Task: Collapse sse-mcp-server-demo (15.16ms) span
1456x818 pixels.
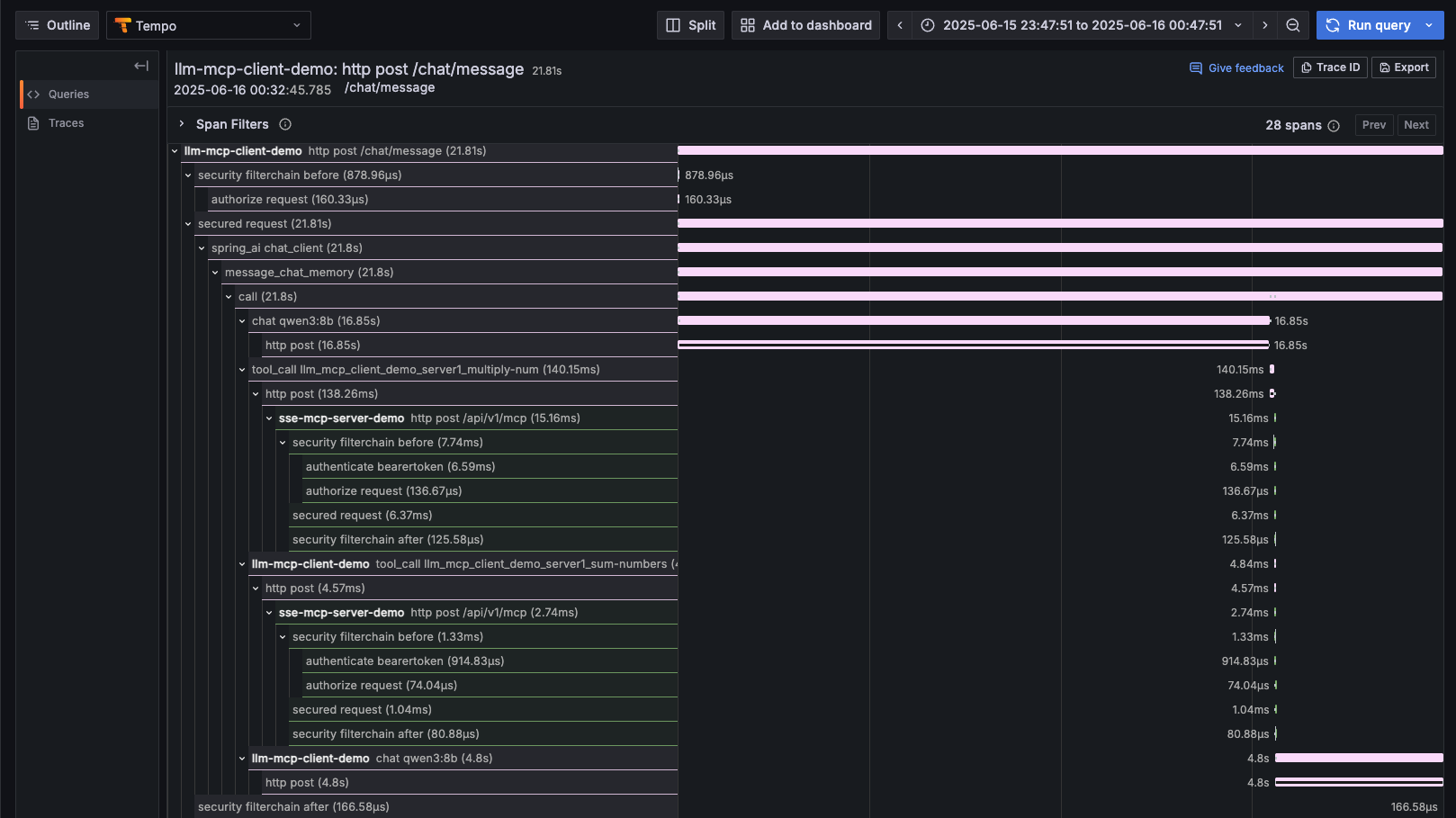Action: pyautogui.click(x=269, y=418)
